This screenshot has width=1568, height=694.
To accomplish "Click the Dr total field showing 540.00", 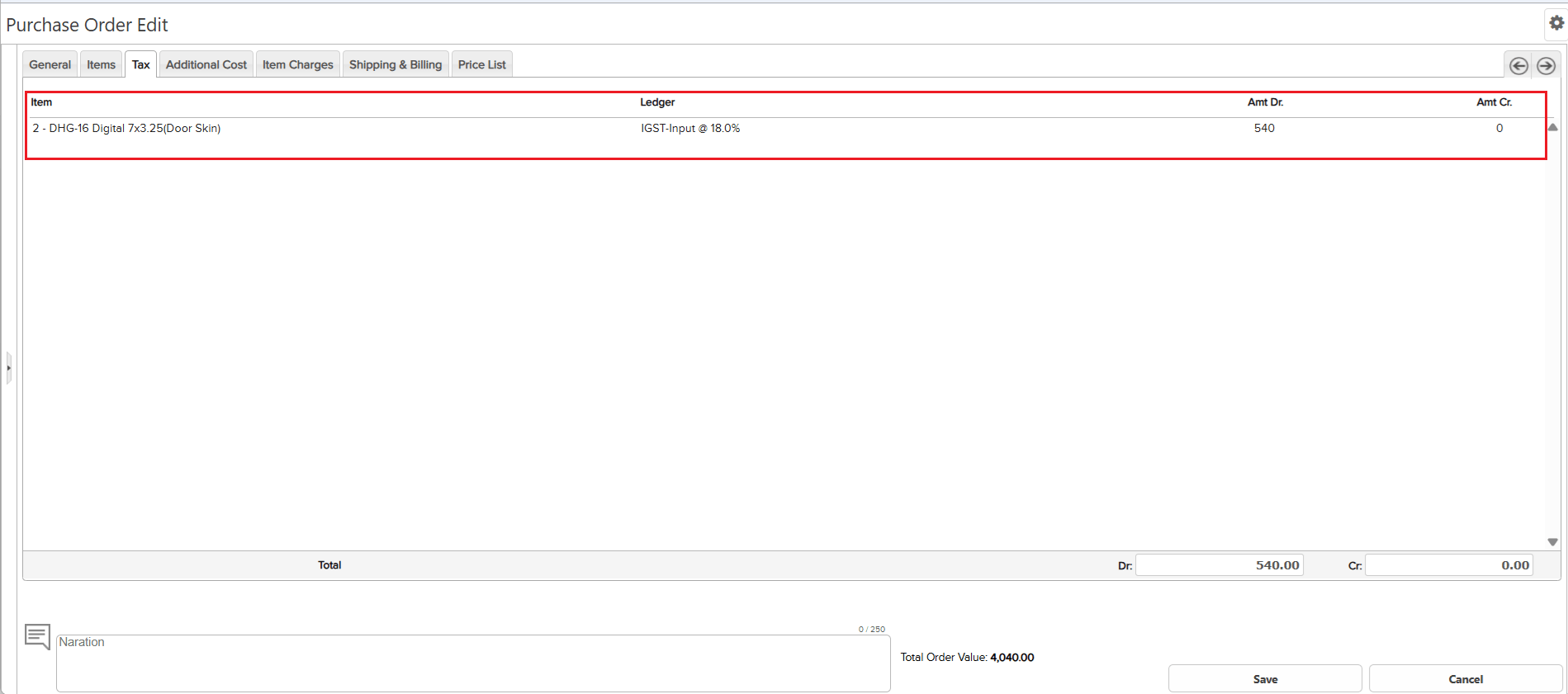I will click(1220, 565).
